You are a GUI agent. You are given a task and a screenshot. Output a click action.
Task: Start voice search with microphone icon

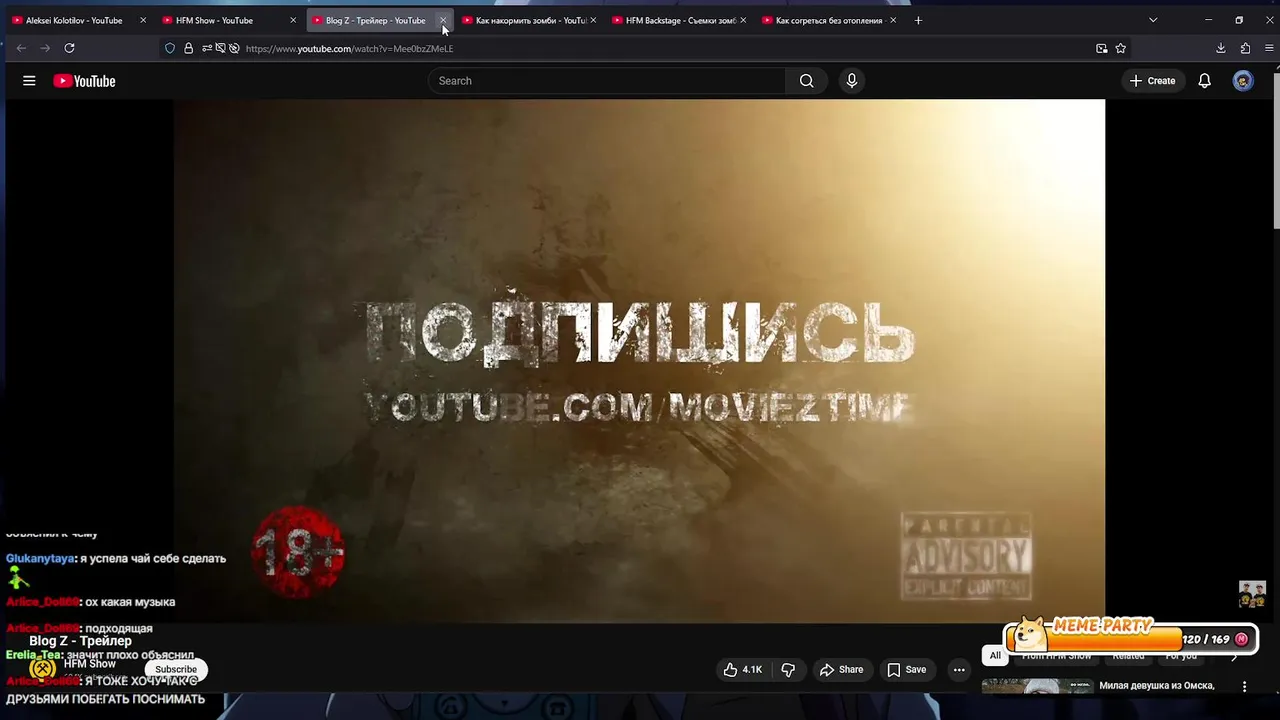click(x=851, y=81)
